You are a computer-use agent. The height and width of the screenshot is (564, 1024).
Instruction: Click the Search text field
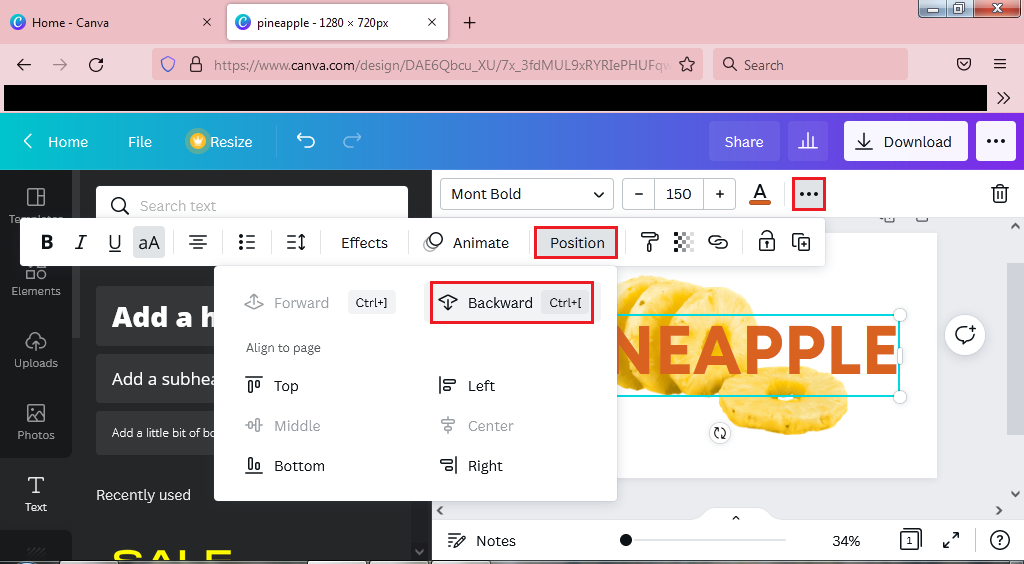(x=252, y=206)
